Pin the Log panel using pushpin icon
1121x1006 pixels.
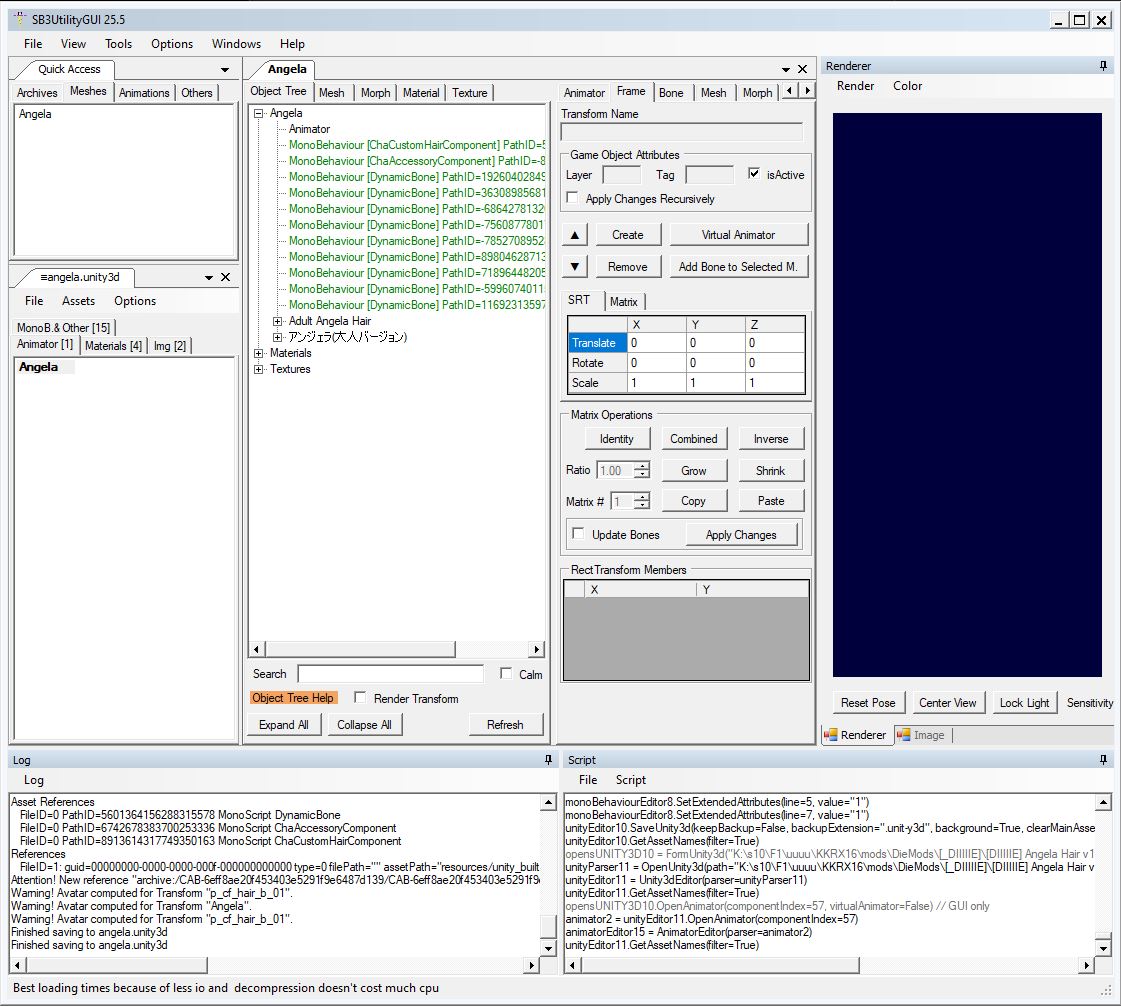point(548,760)
